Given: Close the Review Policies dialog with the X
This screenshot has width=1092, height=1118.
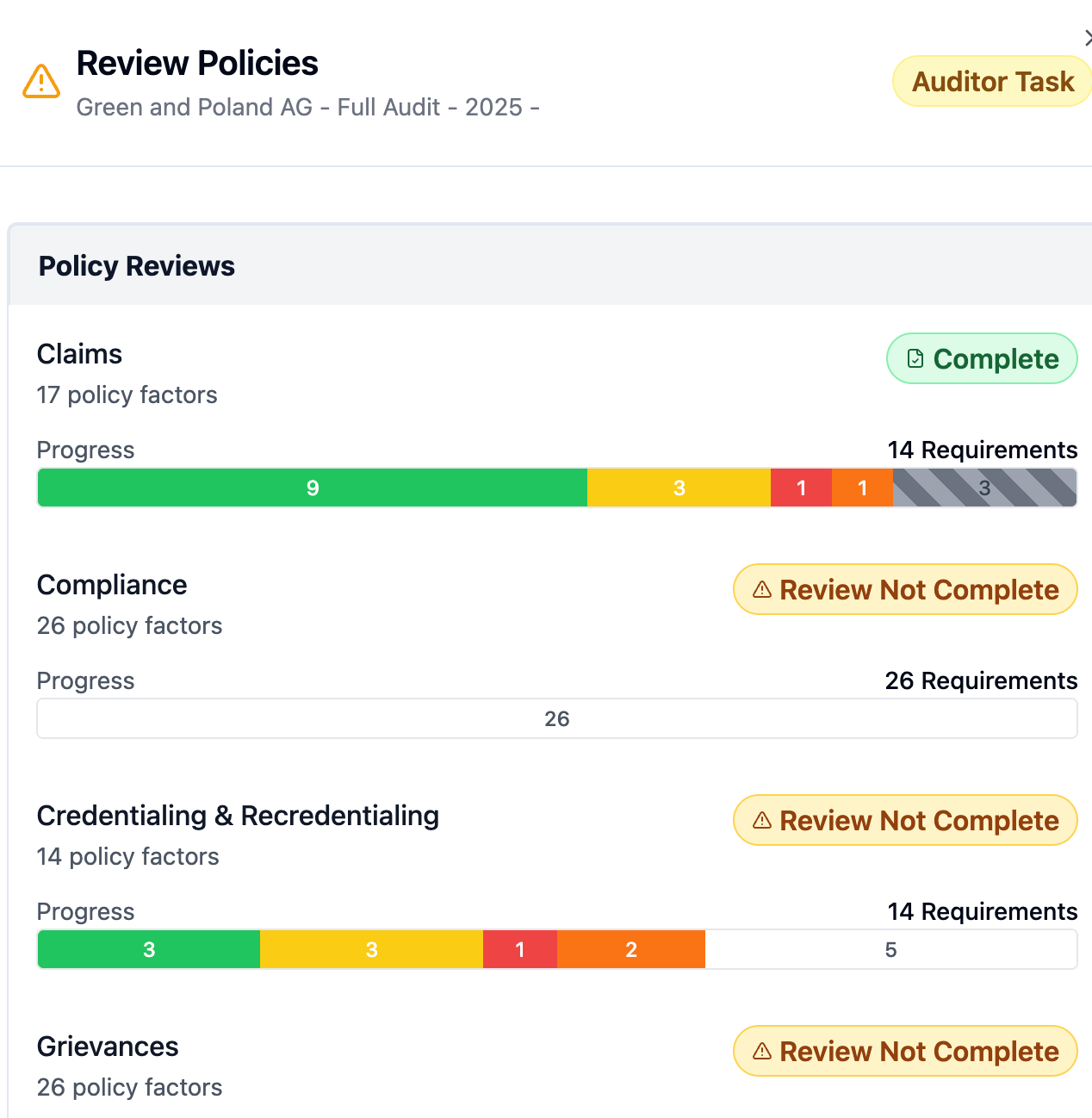Looking at the screenshot, I should [1088, 38].
